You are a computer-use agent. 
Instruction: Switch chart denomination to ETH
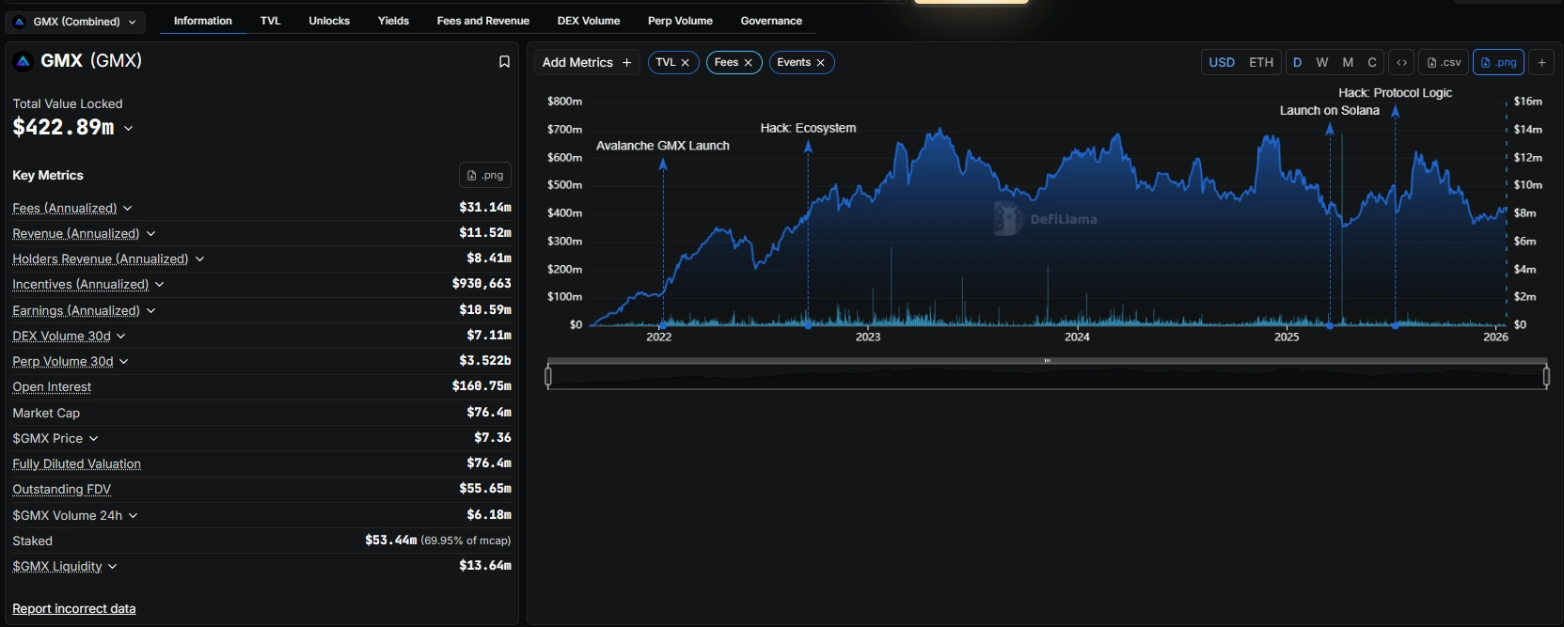[x=1261, y=62]
